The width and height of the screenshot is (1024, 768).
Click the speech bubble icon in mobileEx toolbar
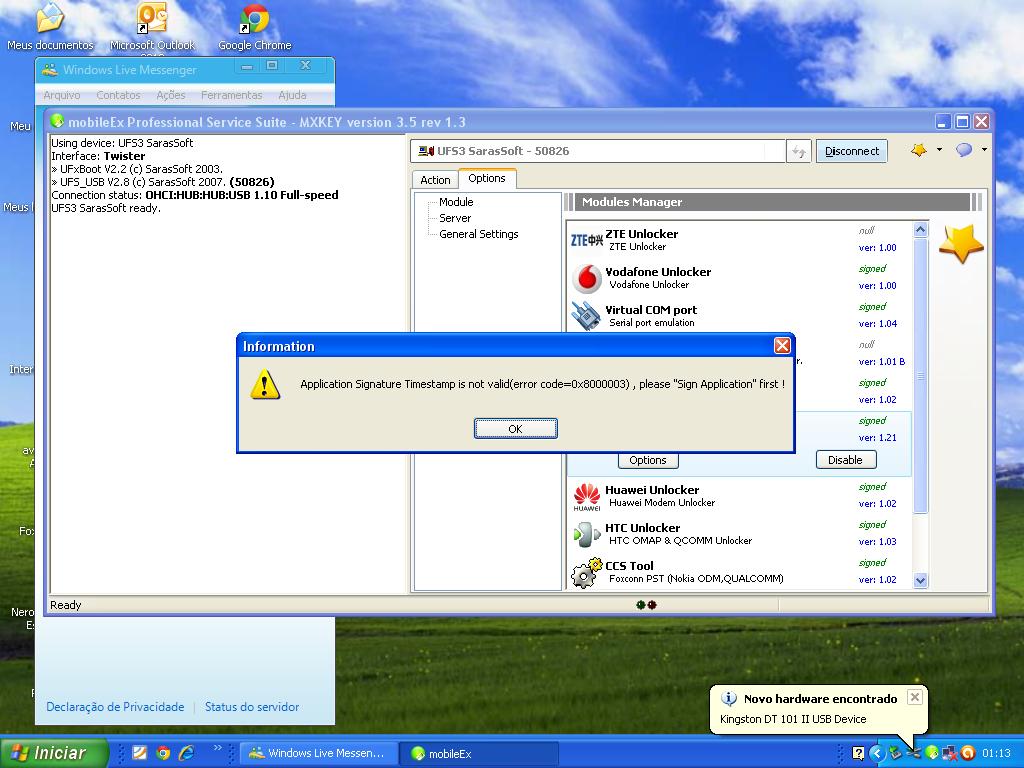pos(964,150)
